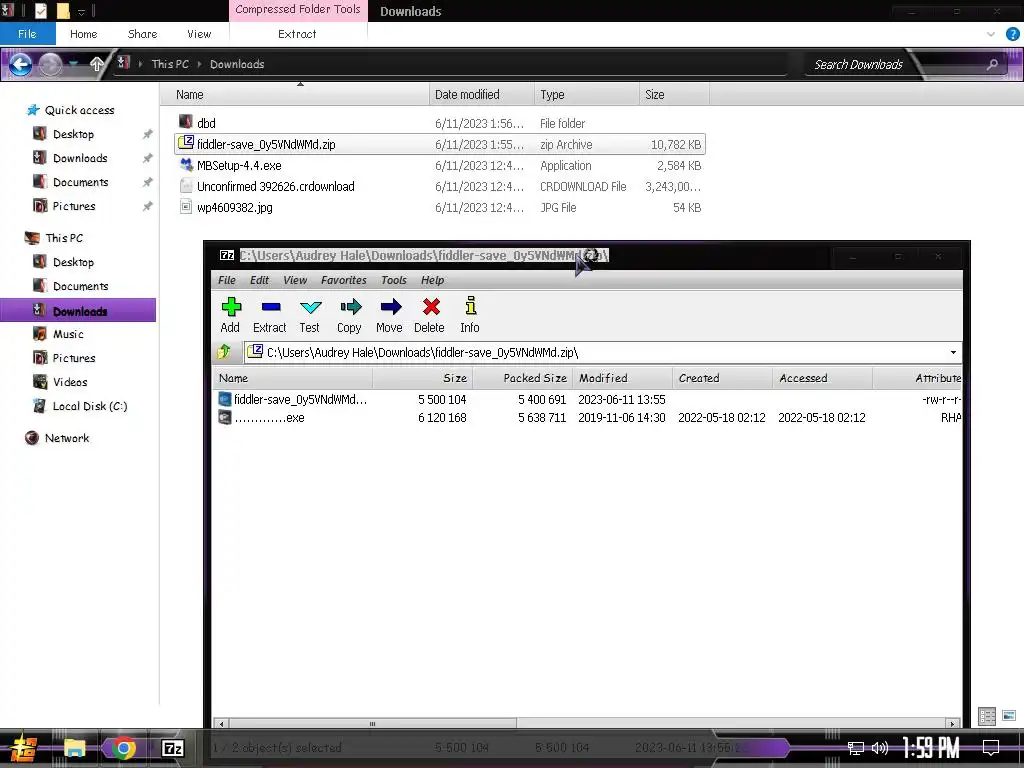Sort 7-Zip list by Created column
This screenshot has height=768, width=1024.
[722, 378]
